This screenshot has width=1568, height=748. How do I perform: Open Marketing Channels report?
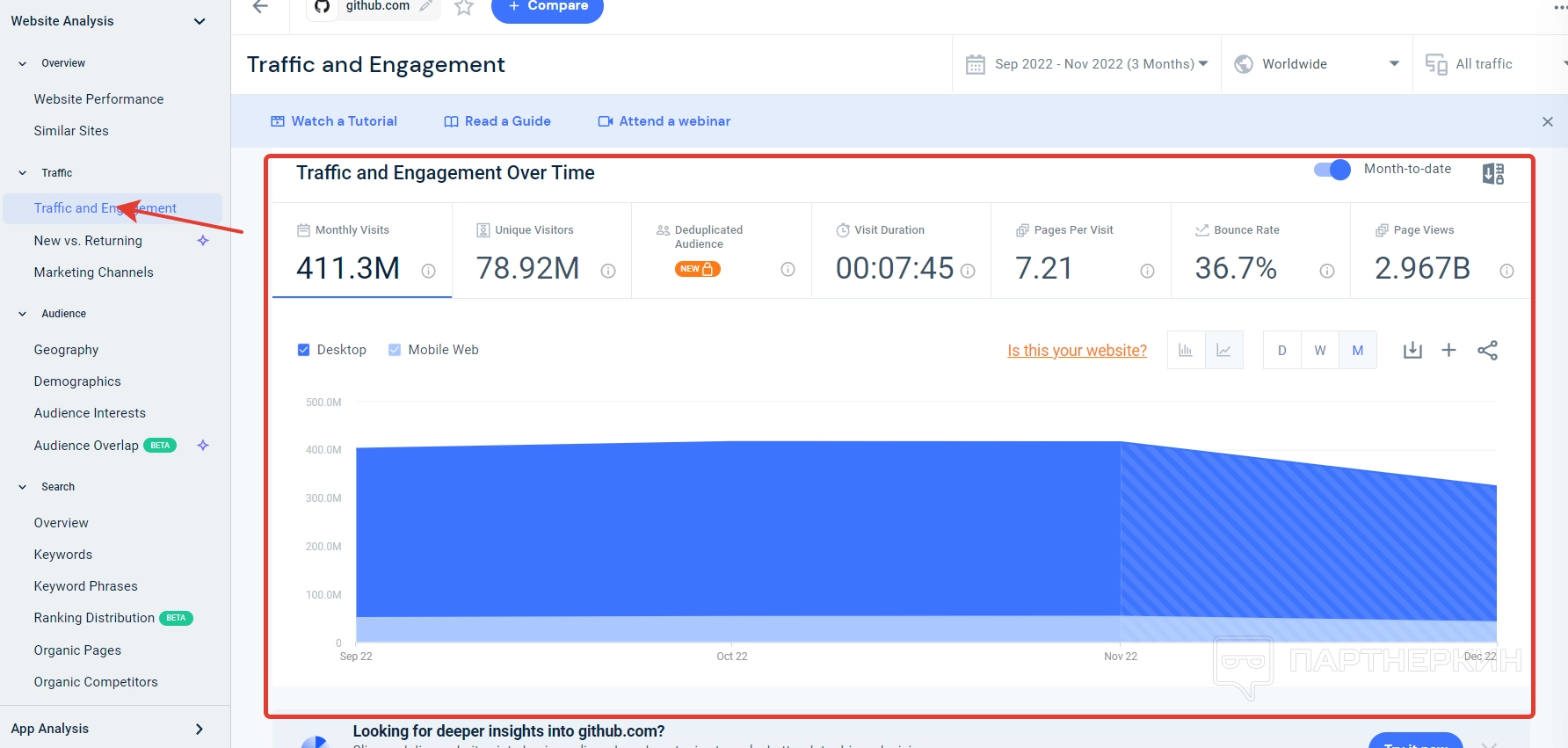[x=93, y=272]
